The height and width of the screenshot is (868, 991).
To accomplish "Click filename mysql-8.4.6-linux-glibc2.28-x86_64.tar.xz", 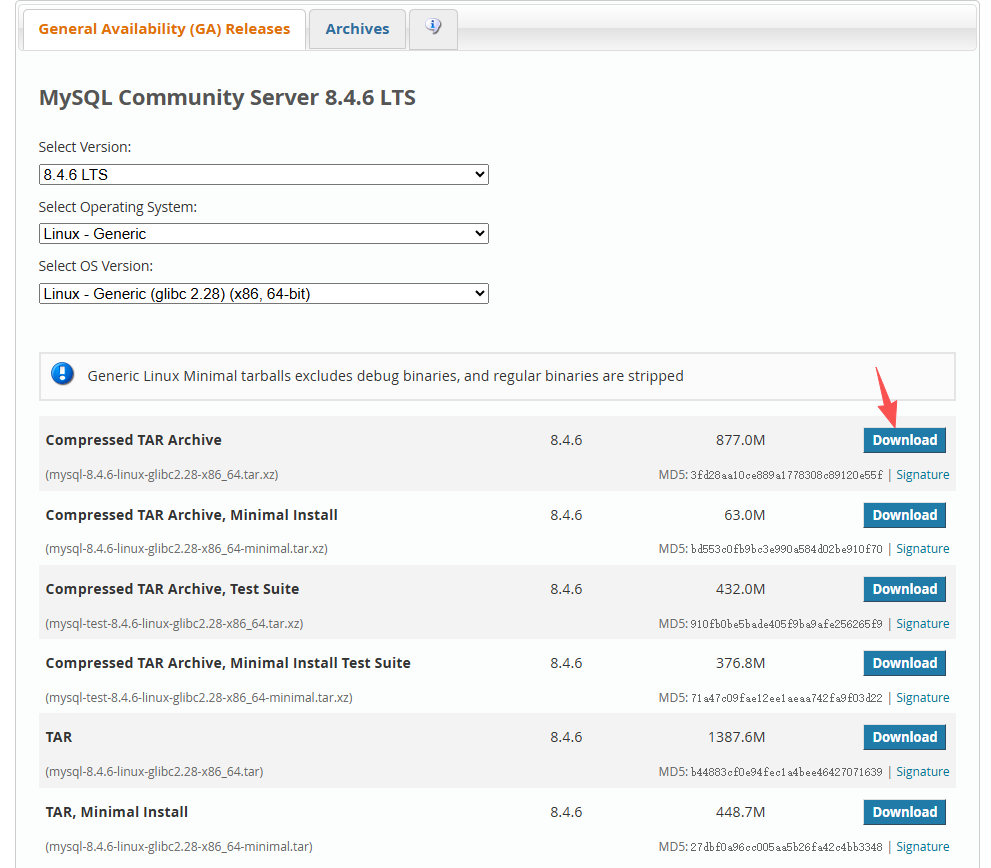I will [x=162, y=475].
